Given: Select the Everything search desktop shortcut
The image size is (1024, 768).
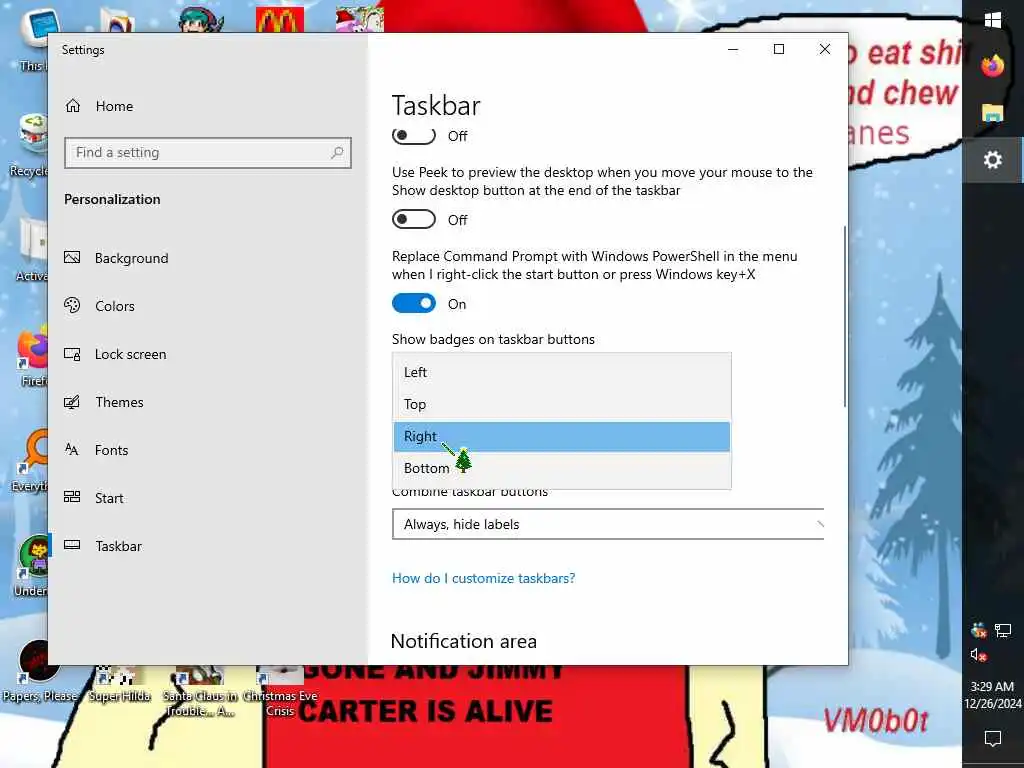Looking at the screenshot, I should pyautogui.click(x=30, y=462).
